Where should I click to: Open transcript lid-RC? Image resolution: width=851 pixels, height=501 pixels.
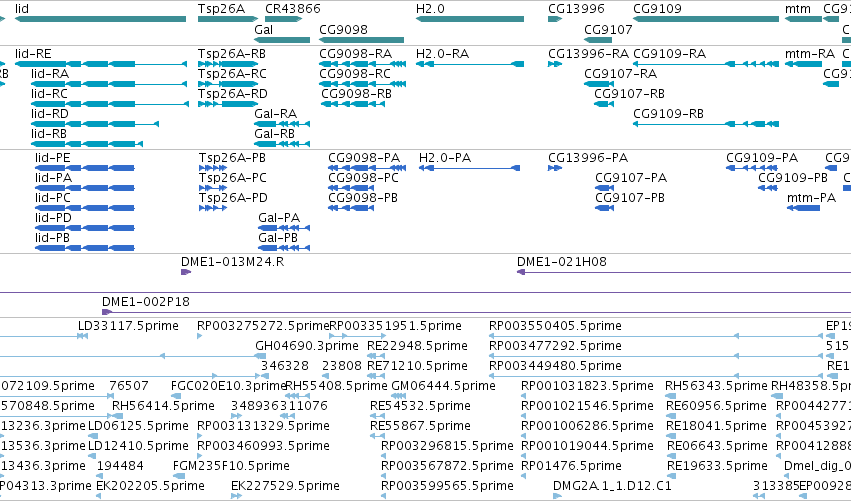pos(110,104)
